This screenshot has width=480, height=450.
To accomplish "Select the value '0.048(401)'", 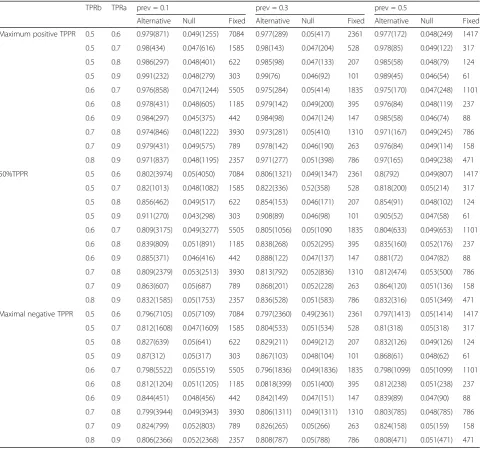I will 199,62.
